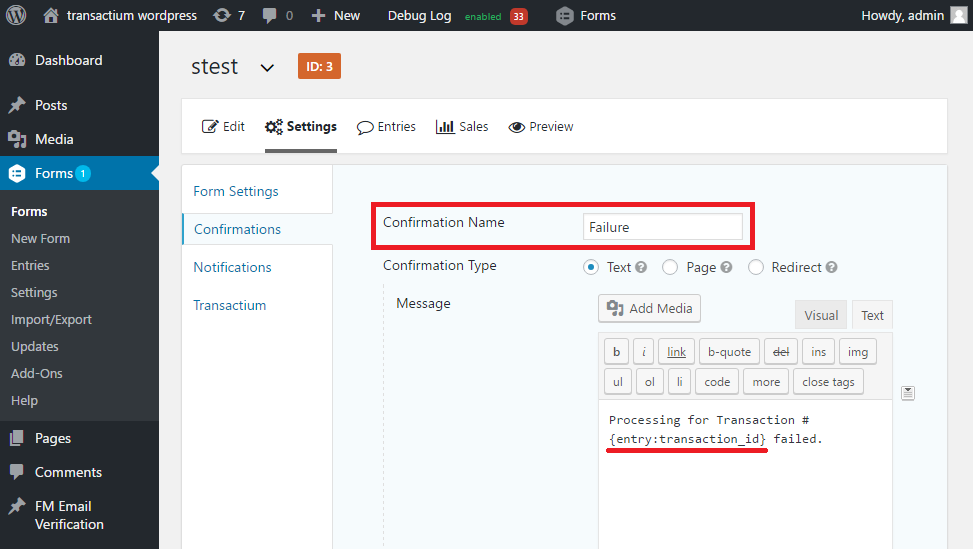
Task: Click the updates refresh icon in admin bar
Action: pyautogui.click(x=222, y=16)
